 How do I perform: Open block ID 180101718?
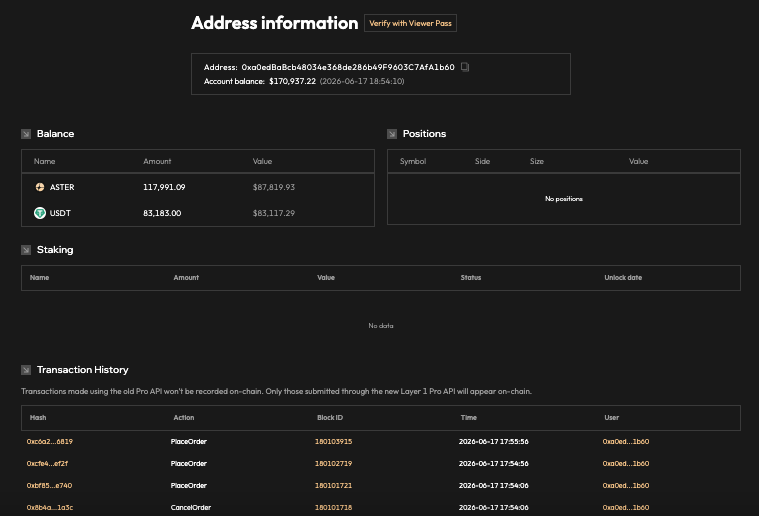pyautogui.click(x=334, y=507)
